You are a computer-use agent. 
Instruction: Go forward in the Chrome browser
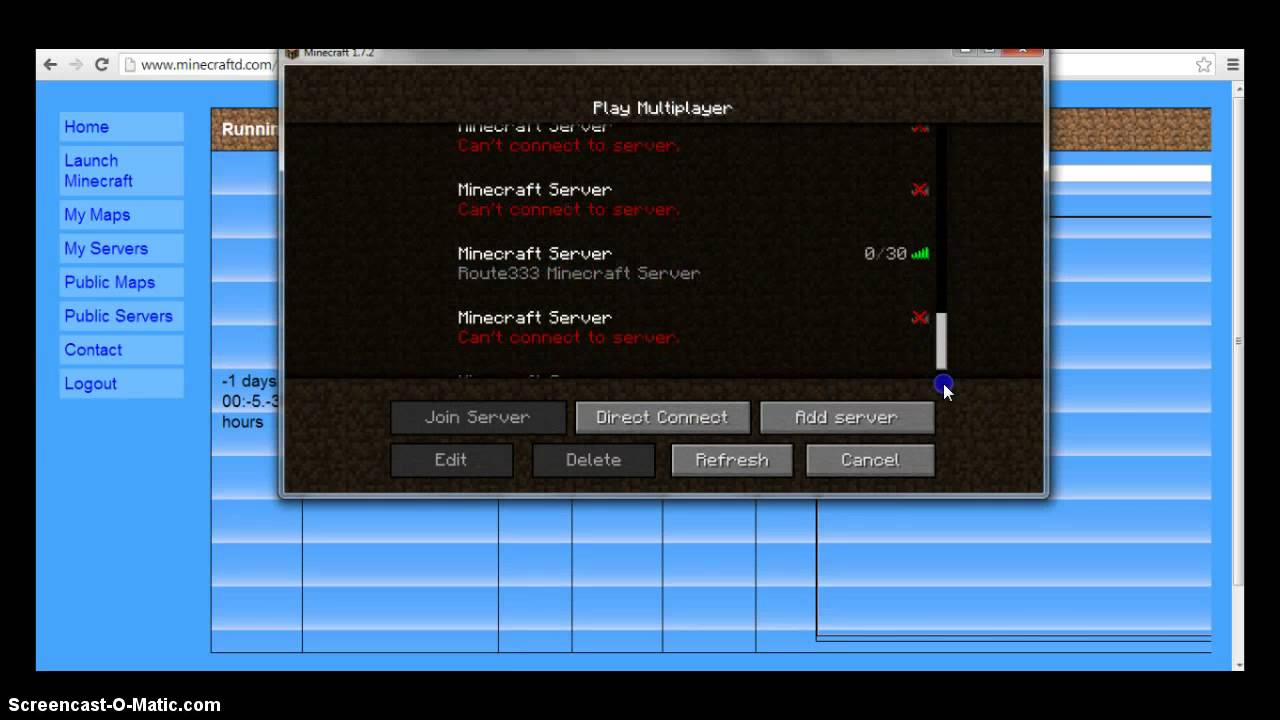pos(76,64)
